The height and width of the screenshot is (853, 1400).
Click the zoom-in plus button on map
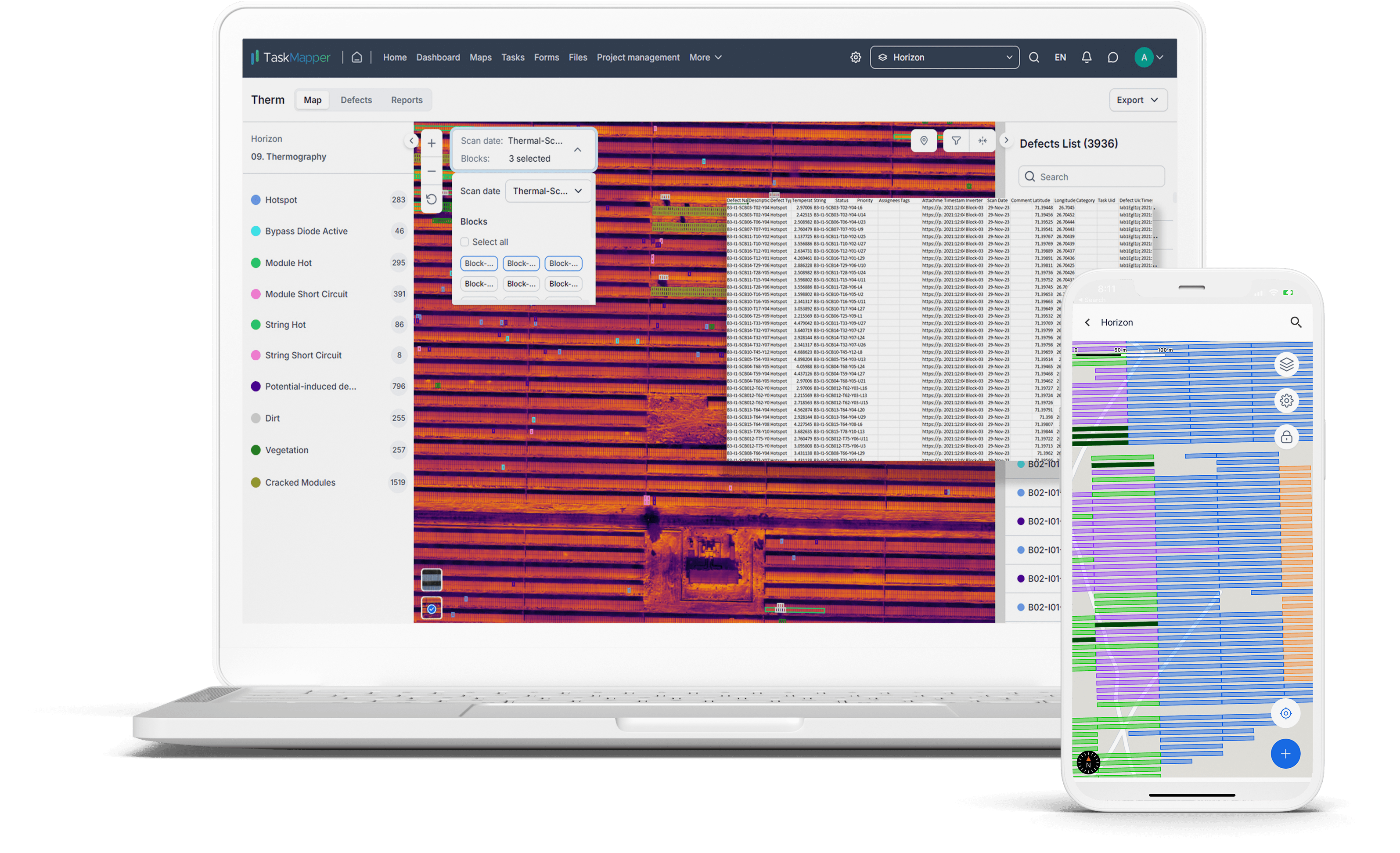click(432, 144)
